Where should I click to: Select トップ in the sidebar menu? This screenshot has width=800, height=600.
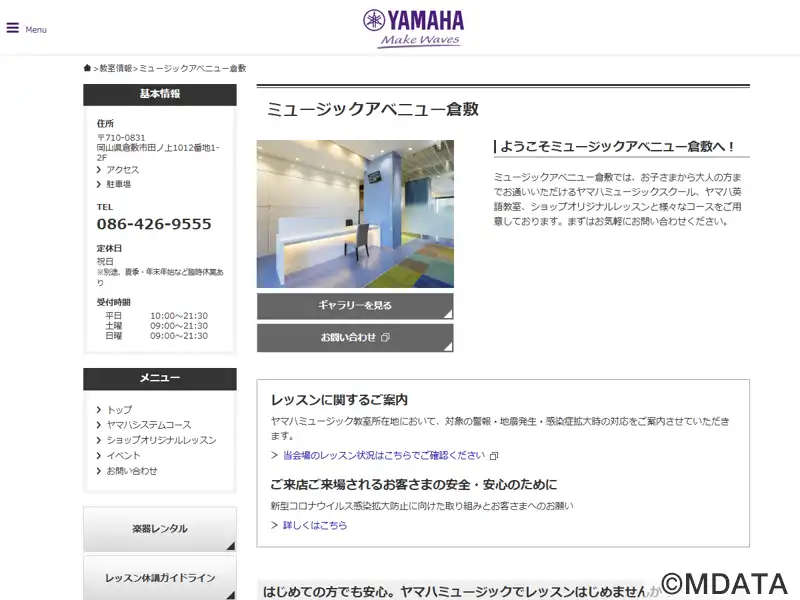point(119,410)
